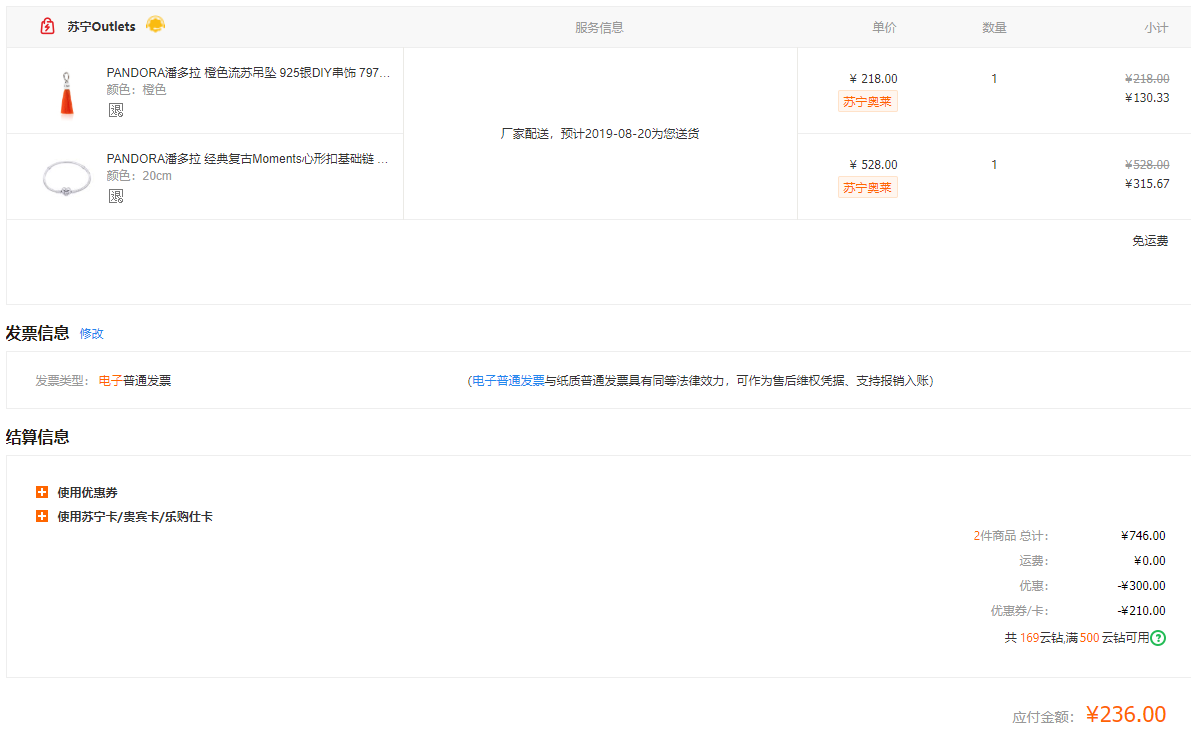The height and width of the screenshot is (730, 1191).
Task: Click the 小计 column header
Action: tap(1156, 27)
